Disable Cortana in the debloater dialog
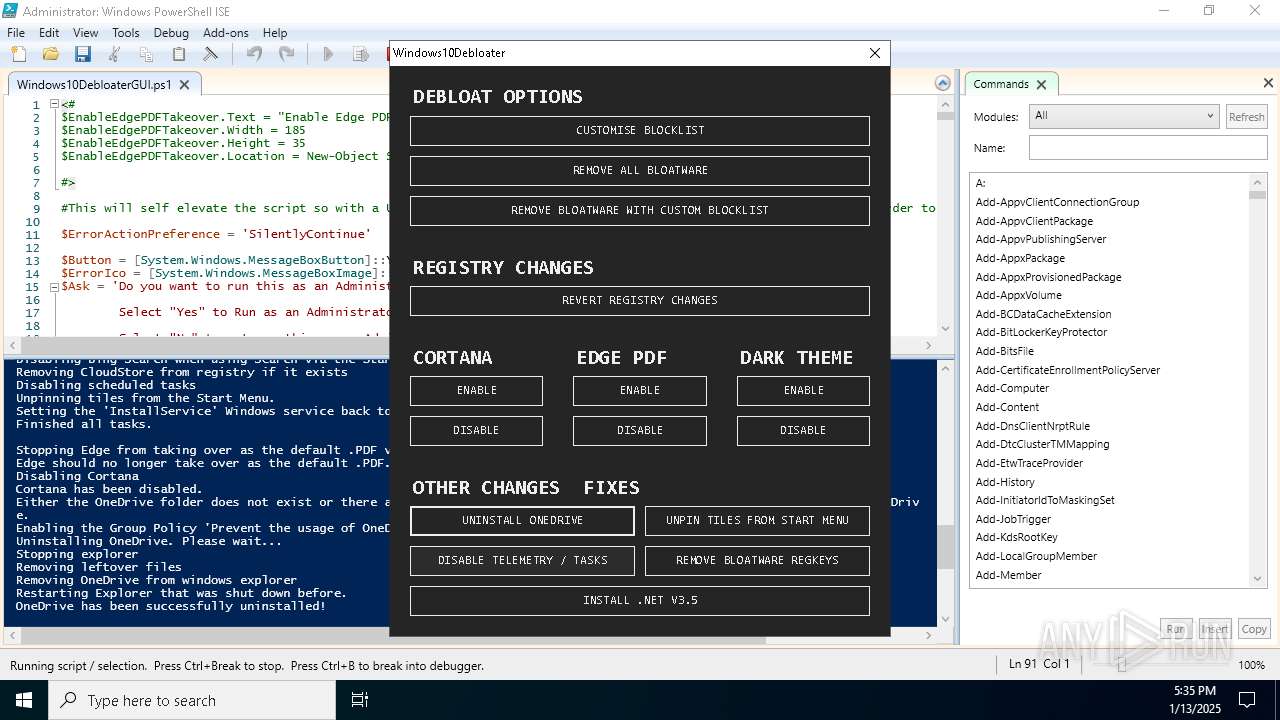Screen dimensions: 1280x720 (476, 431)
